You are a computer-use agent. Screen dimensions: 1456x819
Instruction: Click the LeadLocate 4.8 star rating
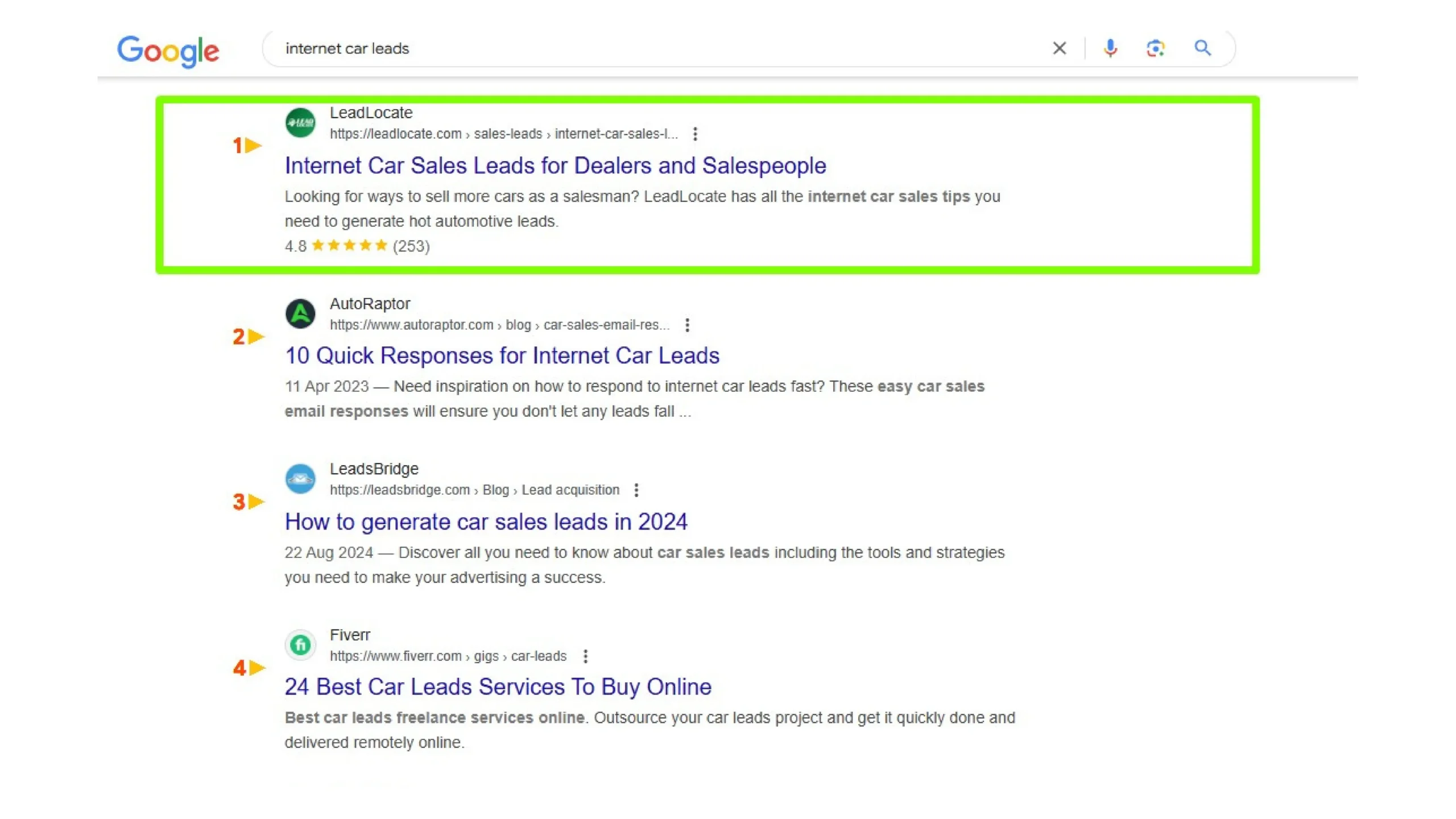[x=349, y=246]
